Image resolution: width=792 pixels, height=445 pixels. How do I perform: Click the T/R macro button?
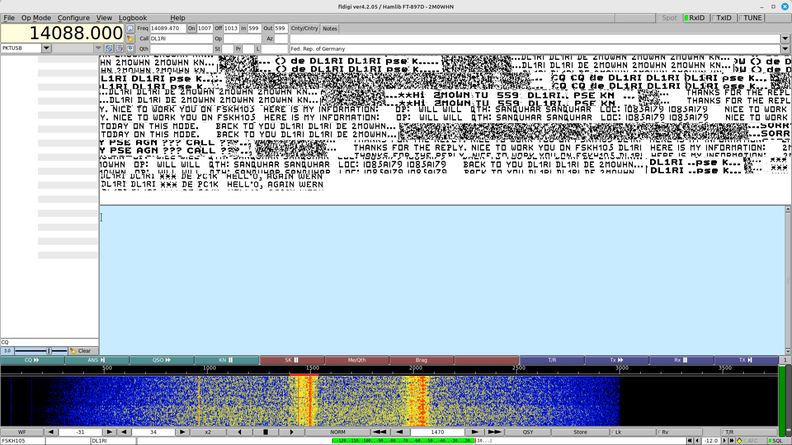(552, 360)
